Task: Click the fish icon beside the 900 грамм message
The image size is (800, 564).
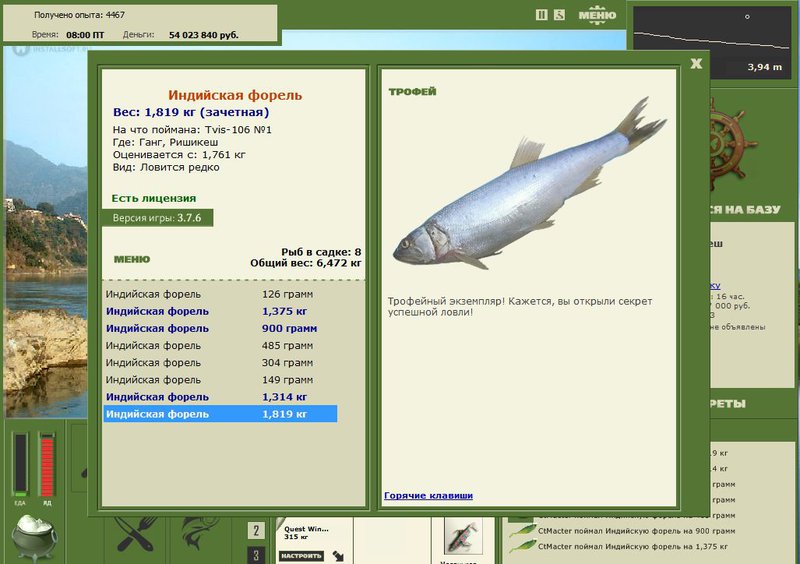Action: [522, 531]
